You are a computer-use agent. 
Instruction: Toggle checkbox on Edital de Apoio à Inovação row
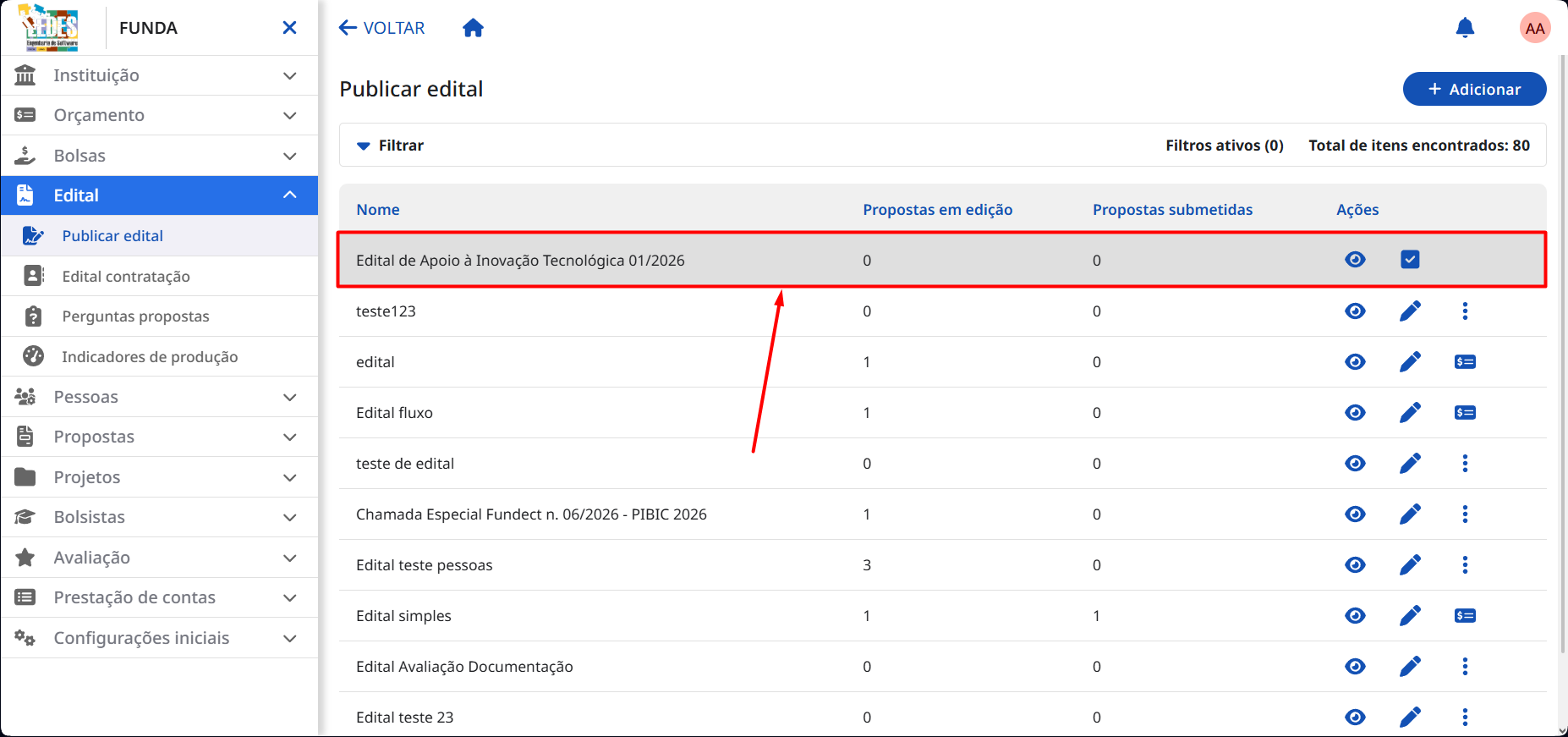pyautogui.click(x=1410, y=260)
